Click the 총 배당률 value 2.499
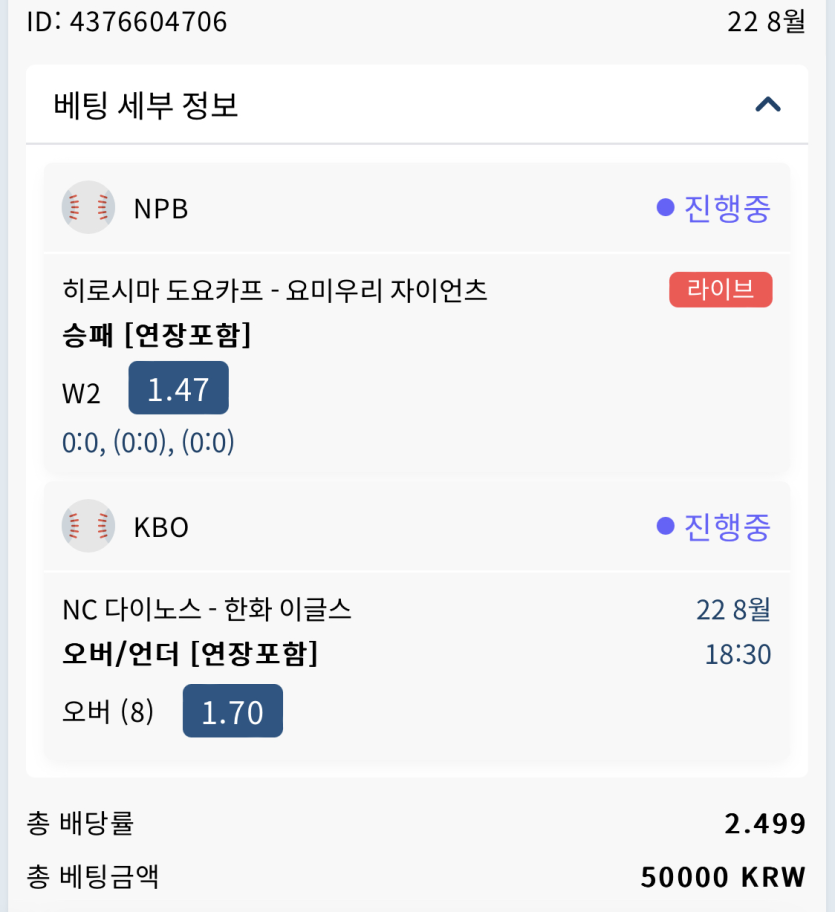Screen dimensions: 835x912 pyautogui.click(x=765, y=823)
